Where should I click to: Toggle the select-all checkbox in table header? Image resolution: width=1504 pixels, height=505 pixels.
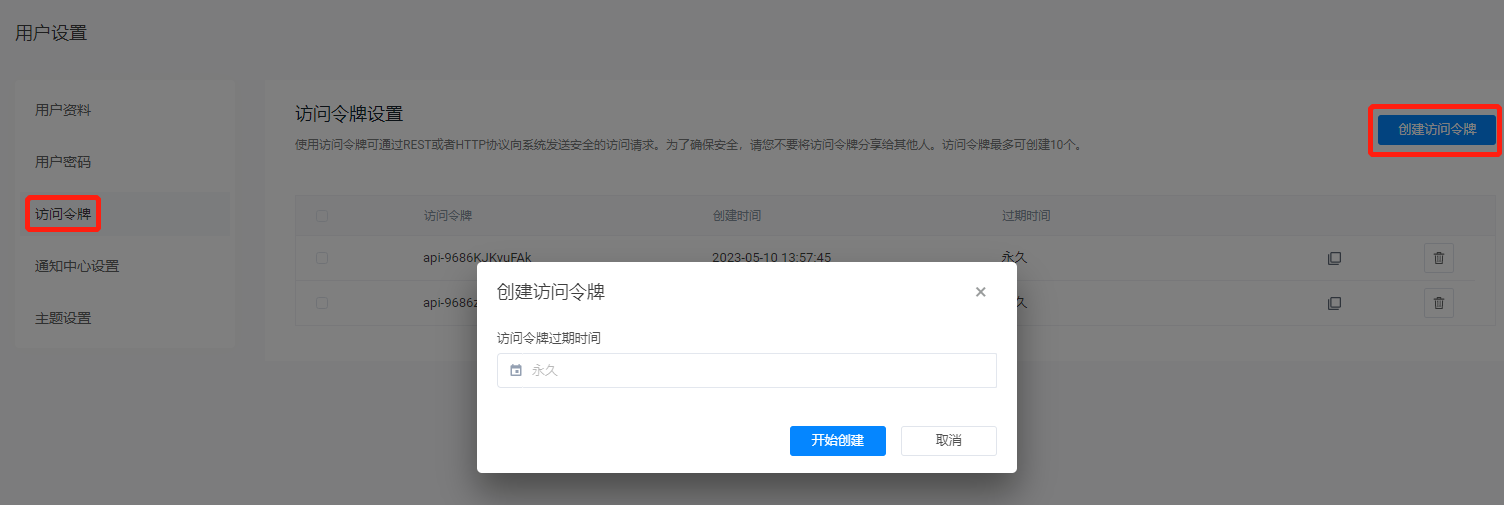321,215
